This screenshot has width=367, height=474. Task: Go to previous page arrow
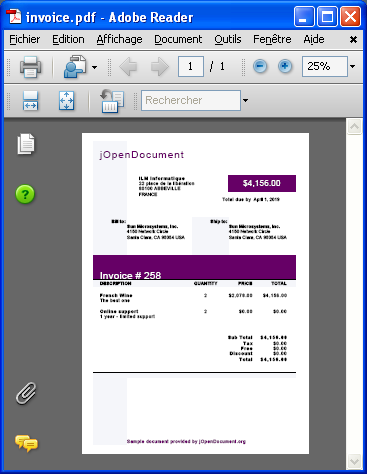[x=128, y=67]
